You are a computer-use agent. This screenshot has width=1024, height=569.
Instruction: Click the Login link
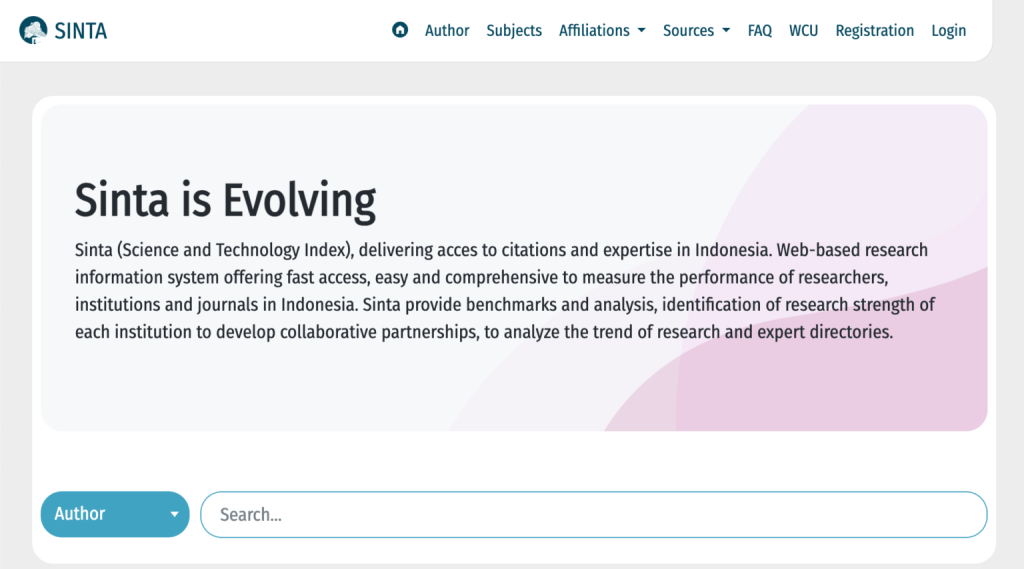948,30
